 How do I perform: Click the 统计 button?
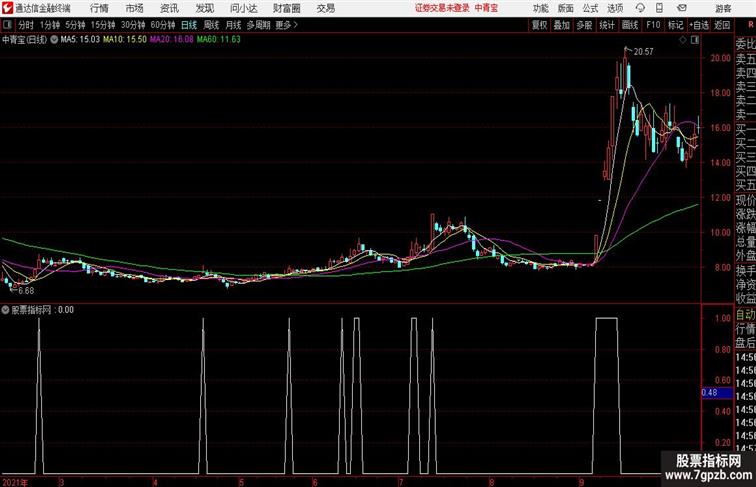(x=607, y=25)
